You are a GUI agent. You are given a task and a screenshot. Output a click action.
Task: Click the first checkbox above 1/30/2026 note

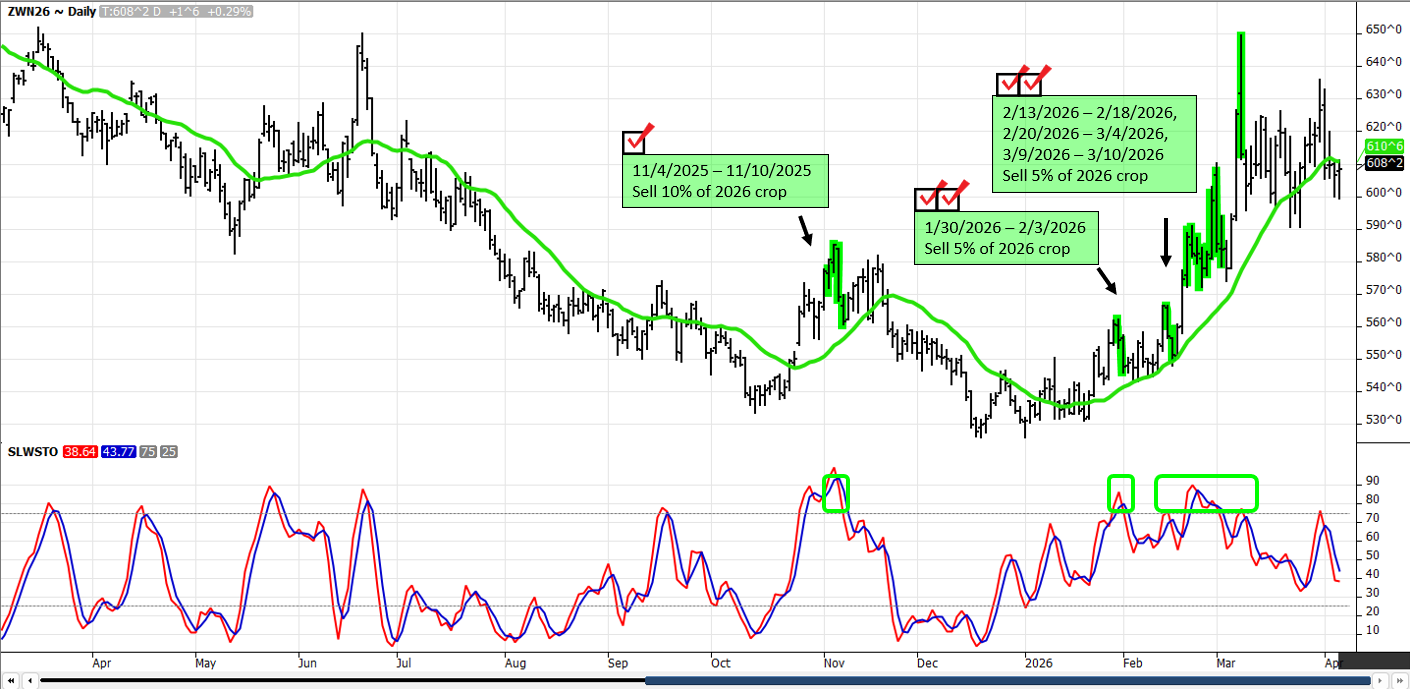[927, 198]
